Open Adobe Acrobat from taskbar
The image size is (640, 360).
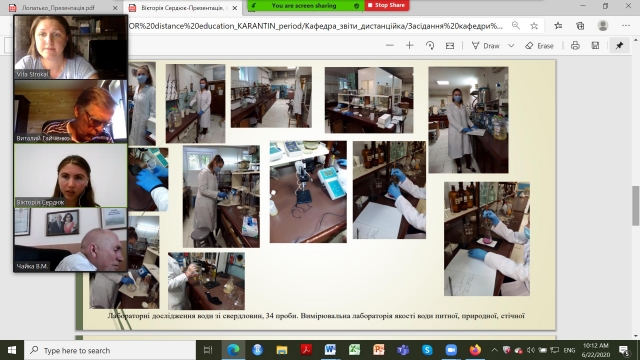tap(306, 350)
